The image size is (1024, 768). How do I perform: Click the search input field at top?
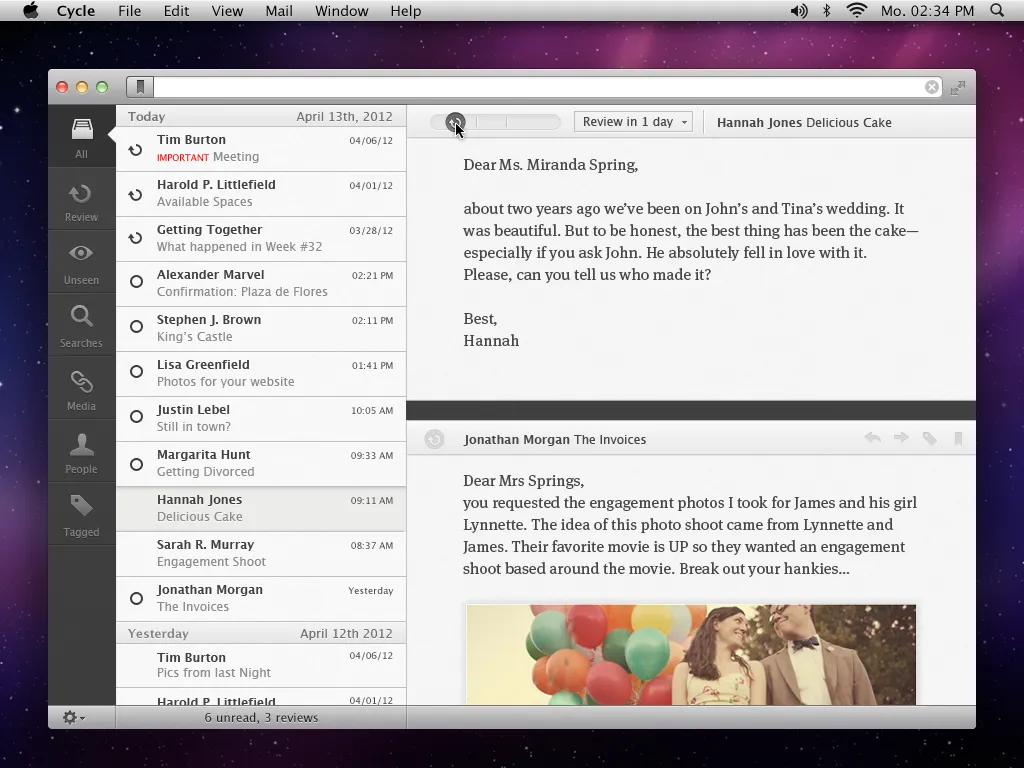[x=539, y=87]
